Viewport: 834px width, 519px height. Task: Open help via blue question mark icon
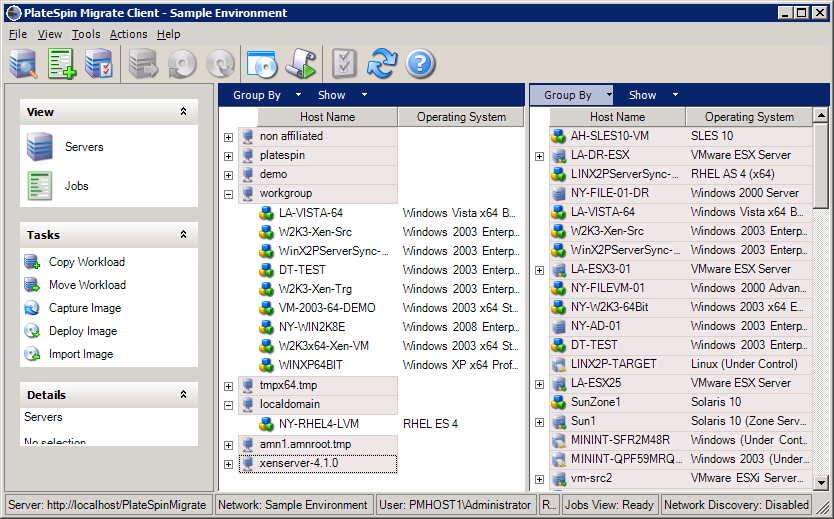(420, 64)
